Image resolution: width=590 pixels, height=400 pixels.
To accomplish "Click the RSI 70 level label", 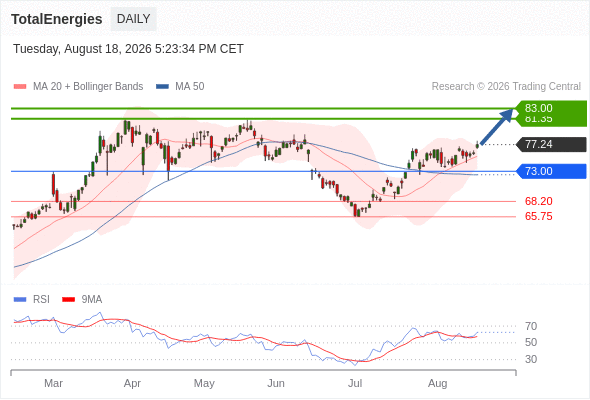I will 531,326.
